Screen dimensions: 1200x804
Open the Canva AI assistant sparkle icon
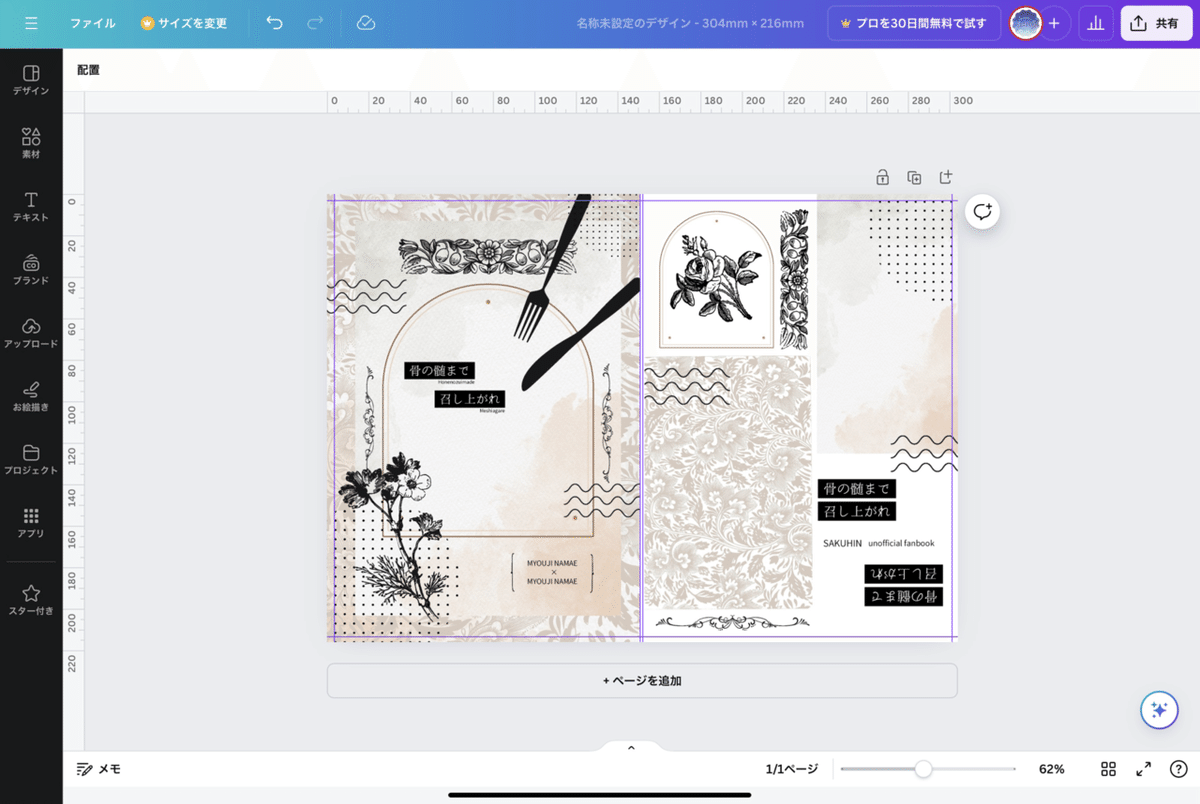(1158, 710)
